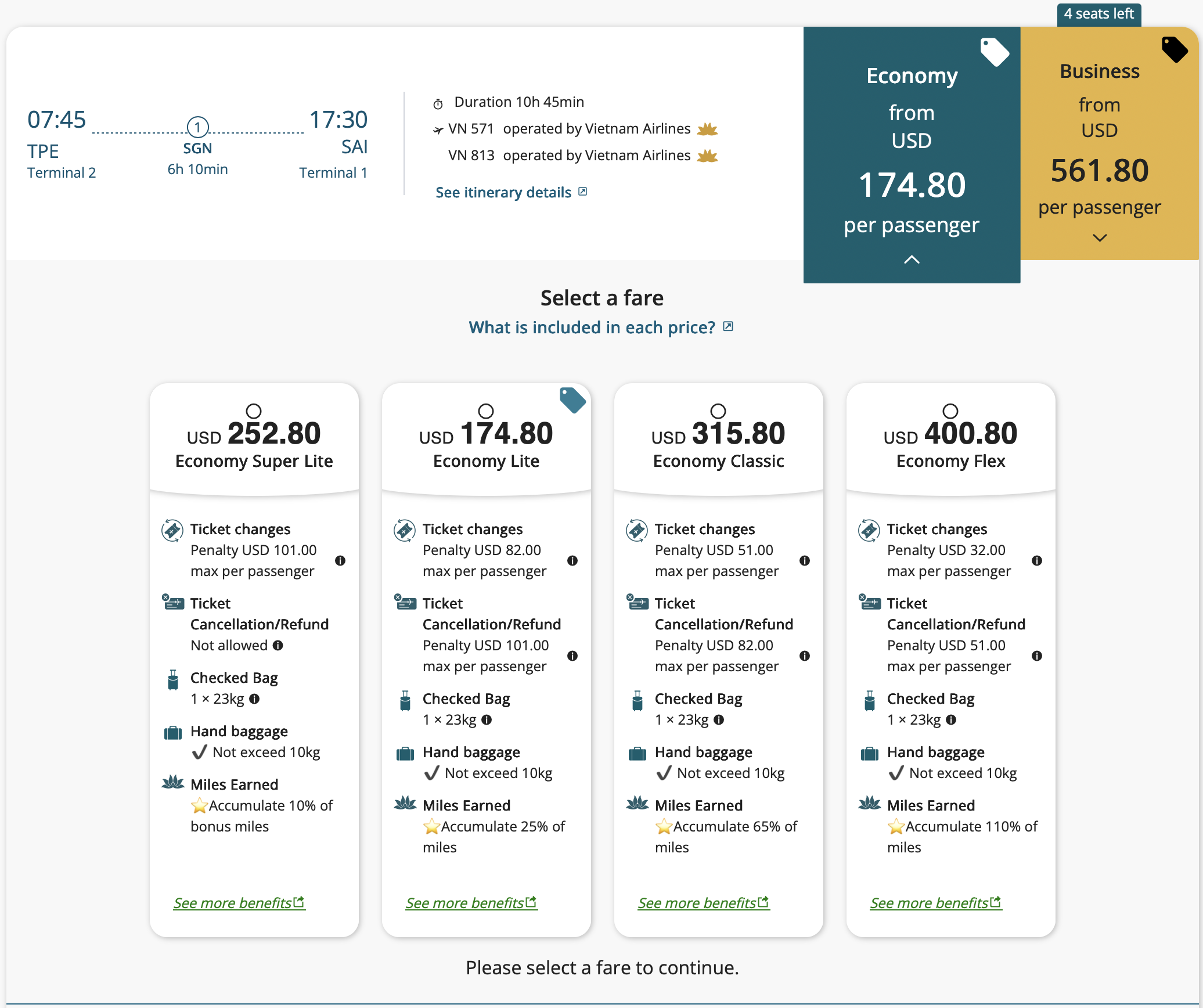Click Economy Flex checked bag info icon
The height and width of the screenshot is (1008, 1203).
coord(951,719)
